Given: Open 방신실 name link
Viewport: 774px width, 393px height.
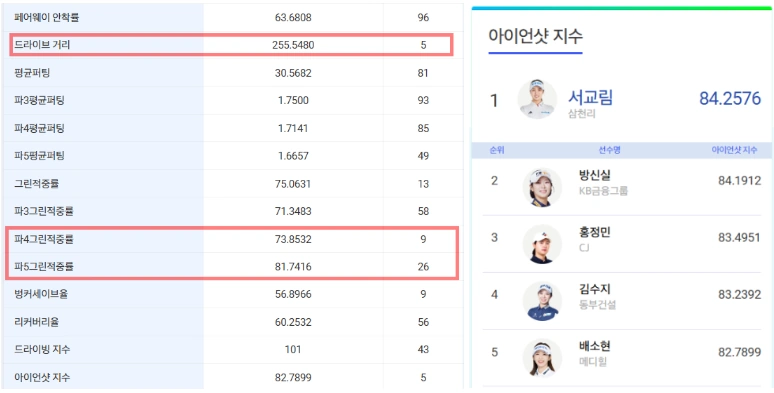Looking at the screenshot, I should 594,175.
